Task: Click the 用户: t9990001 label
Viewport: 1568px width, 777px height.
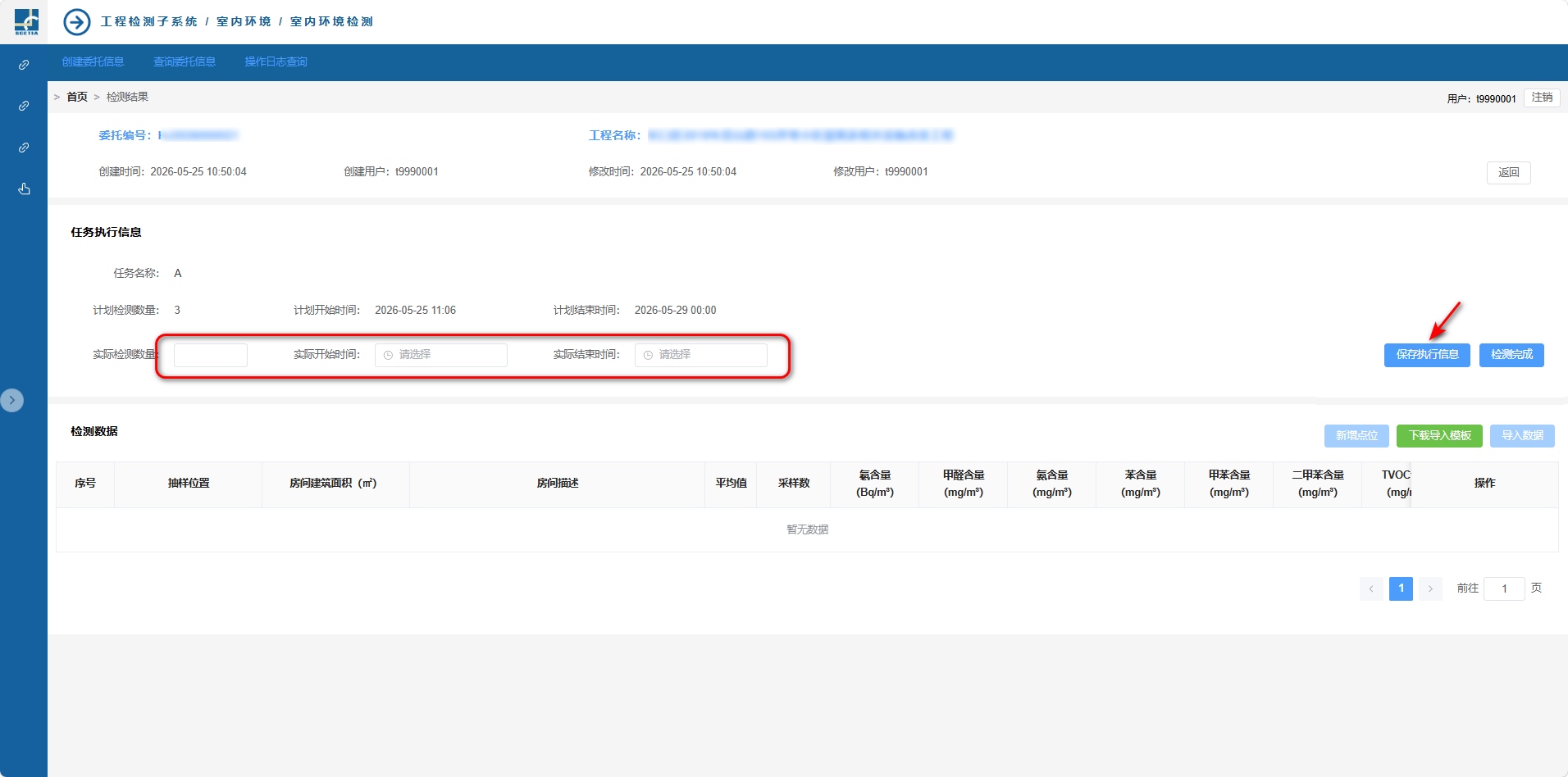Action: pyautogui.click(x=1481, y=99)
